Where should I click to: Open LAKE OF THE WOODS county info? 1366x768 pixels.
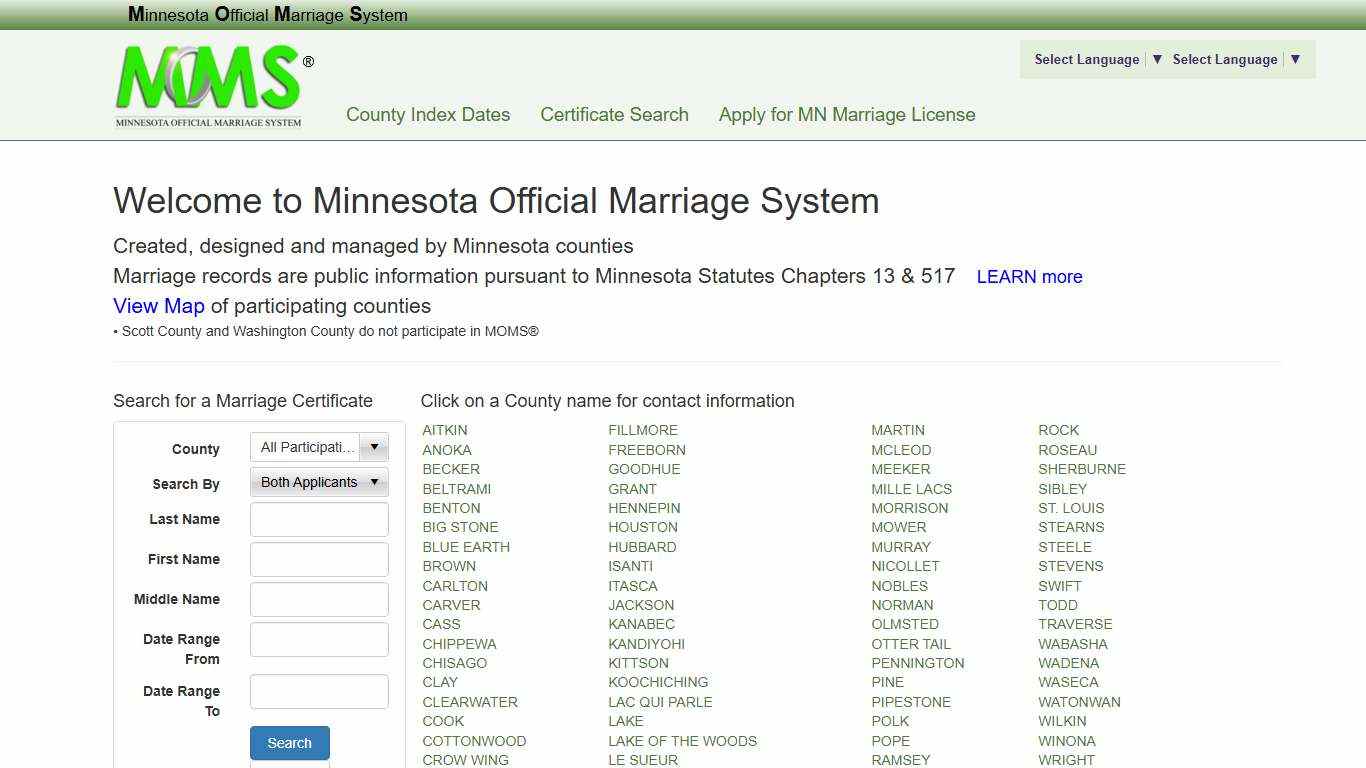point(682,741)
